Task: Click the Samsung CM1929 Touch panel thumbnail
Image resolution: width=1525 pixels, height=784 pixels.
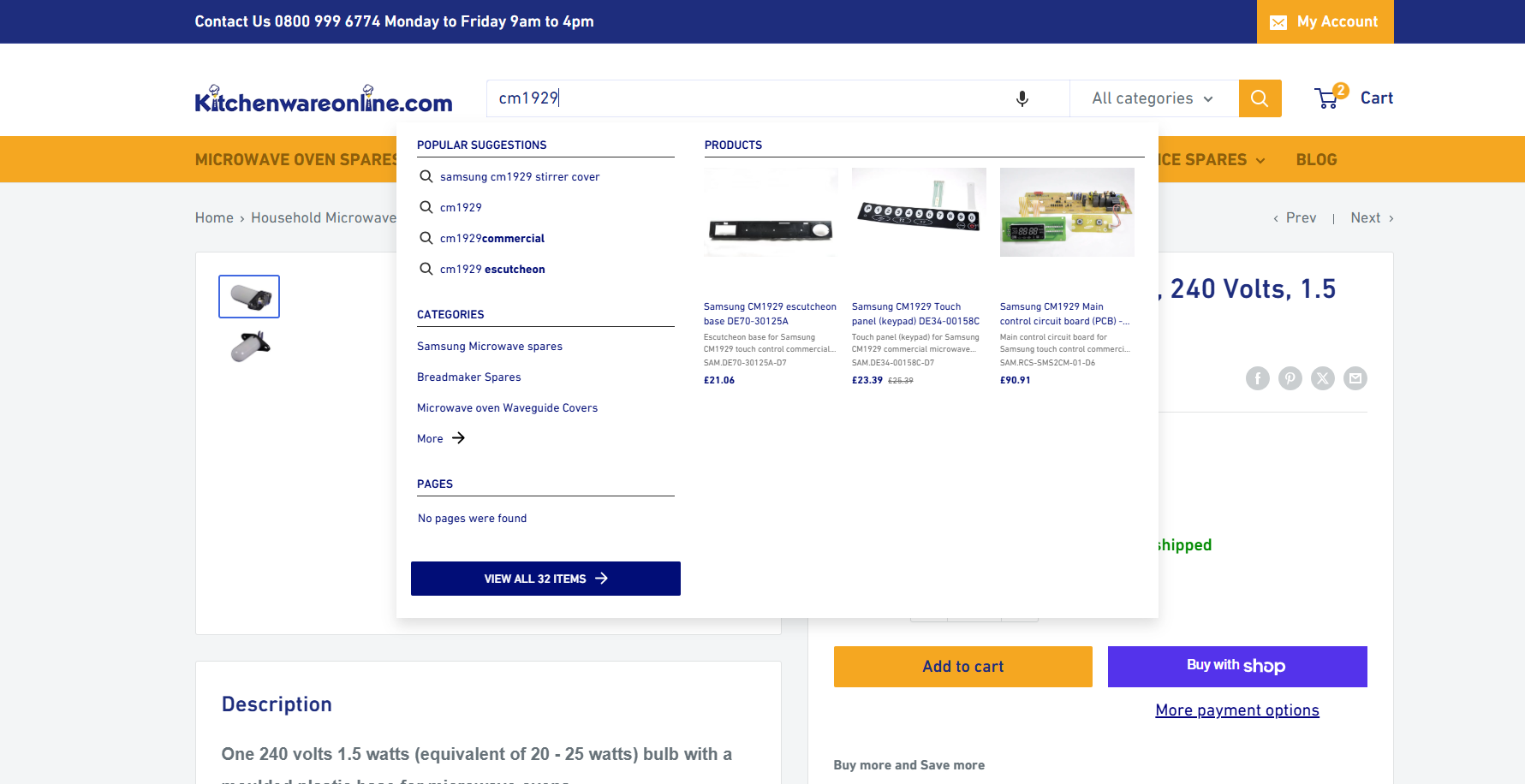Action: point(918,211)
